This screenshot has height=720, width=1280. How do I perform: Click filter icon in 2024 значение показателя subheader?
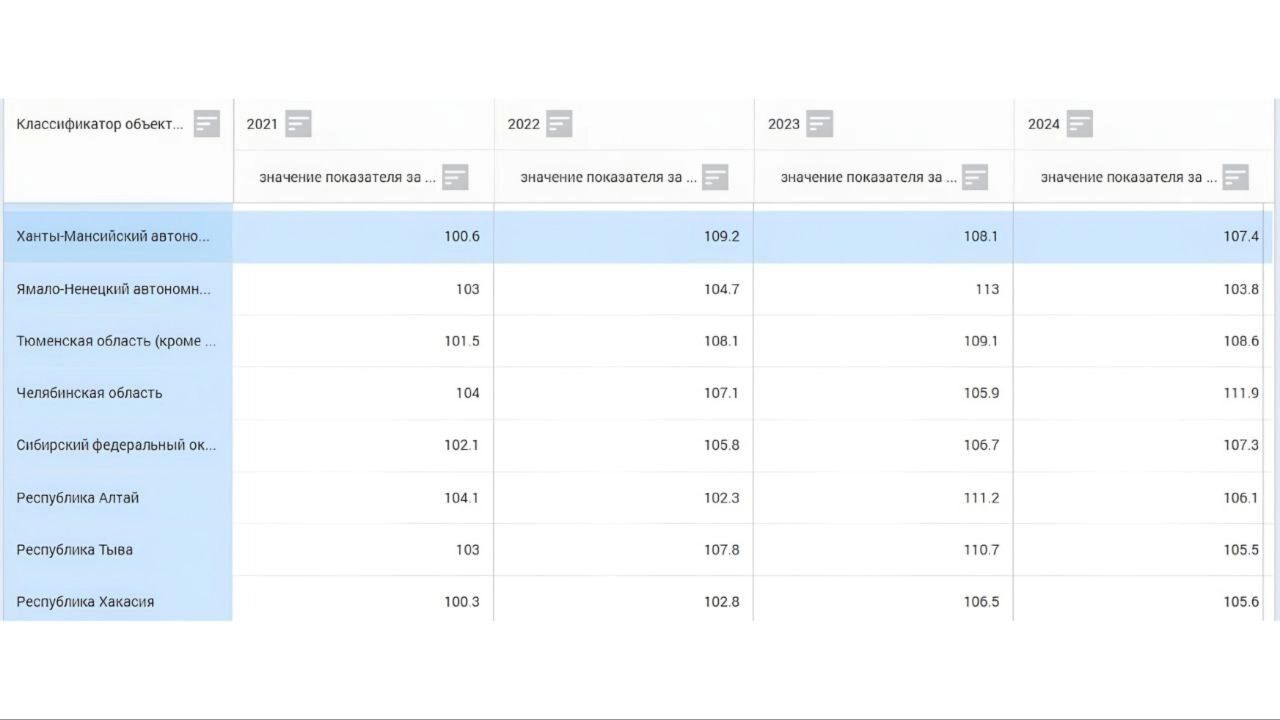click(x=1236, y=177)
